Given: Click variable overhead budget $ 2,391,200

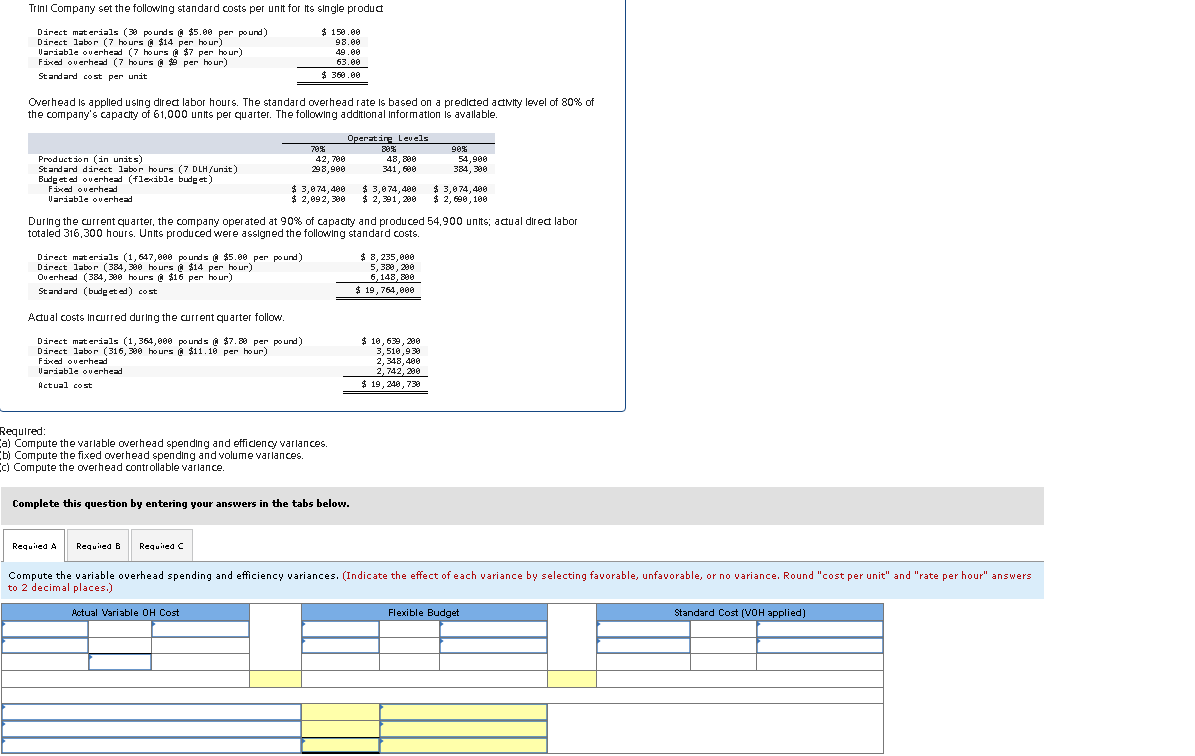Looking at the screenshot, I should [x=389, y=199].
